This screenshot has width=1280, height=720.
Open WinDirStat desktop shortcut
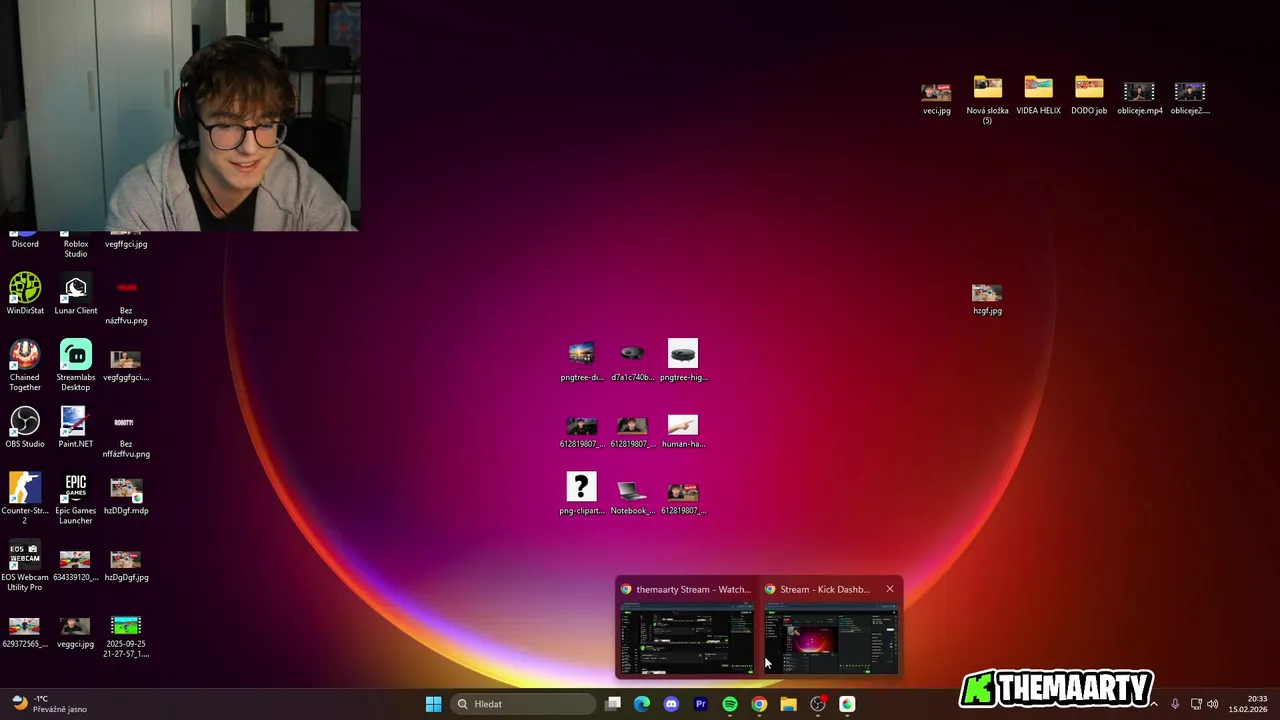coord(25,294)
